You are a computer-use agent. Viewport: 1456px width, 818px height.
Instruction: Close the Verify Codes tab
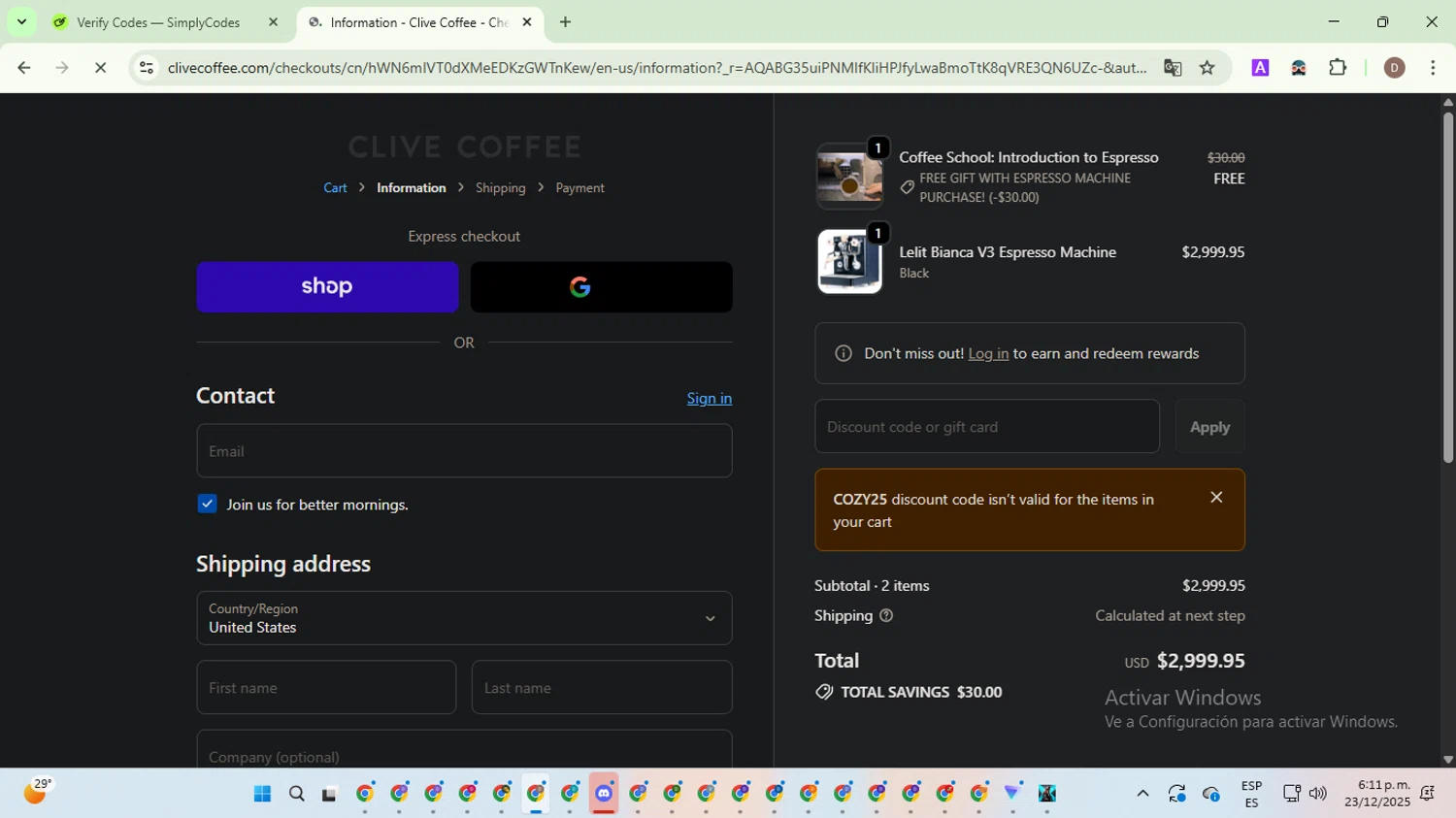[273, 21]
